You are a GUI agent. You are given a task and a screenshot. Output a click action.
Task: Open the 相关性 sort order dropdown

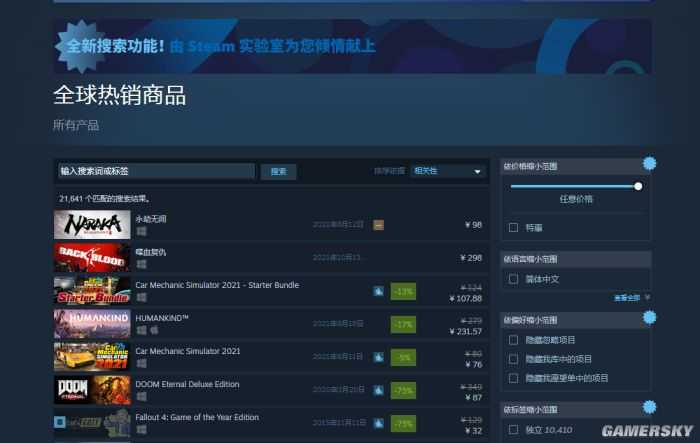[448, 171]
